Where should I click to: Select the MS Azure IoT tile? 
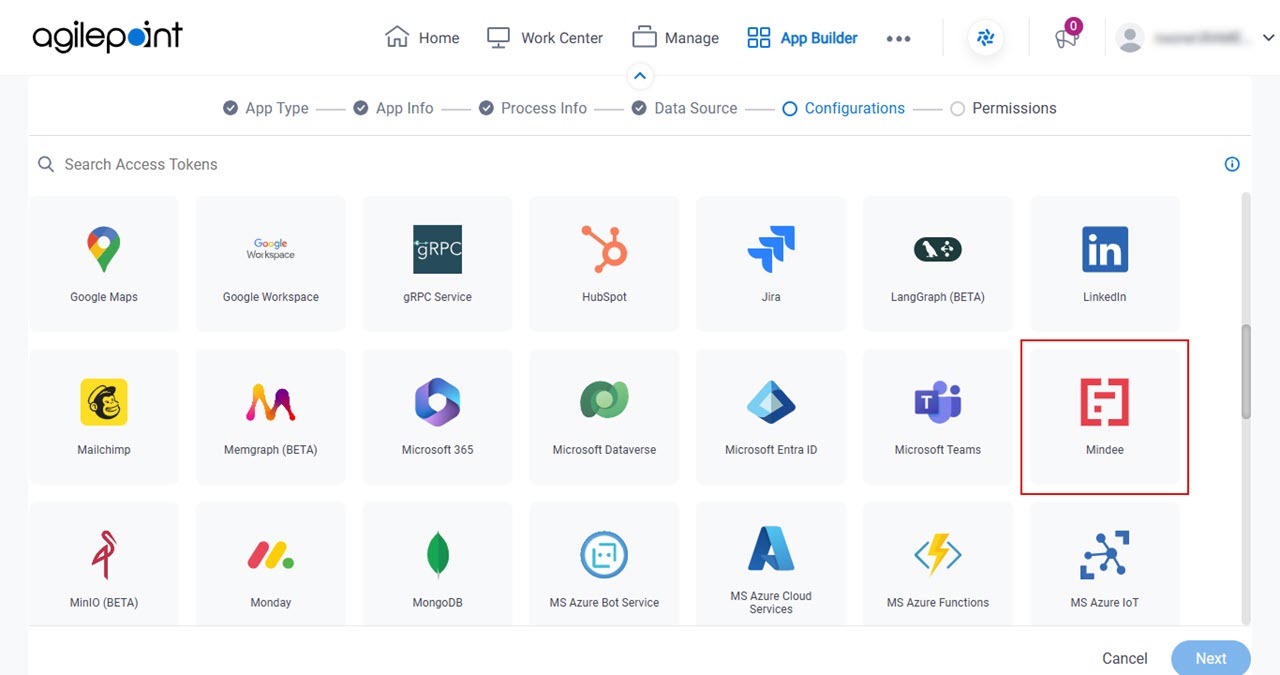click(x=1105, y=564)
